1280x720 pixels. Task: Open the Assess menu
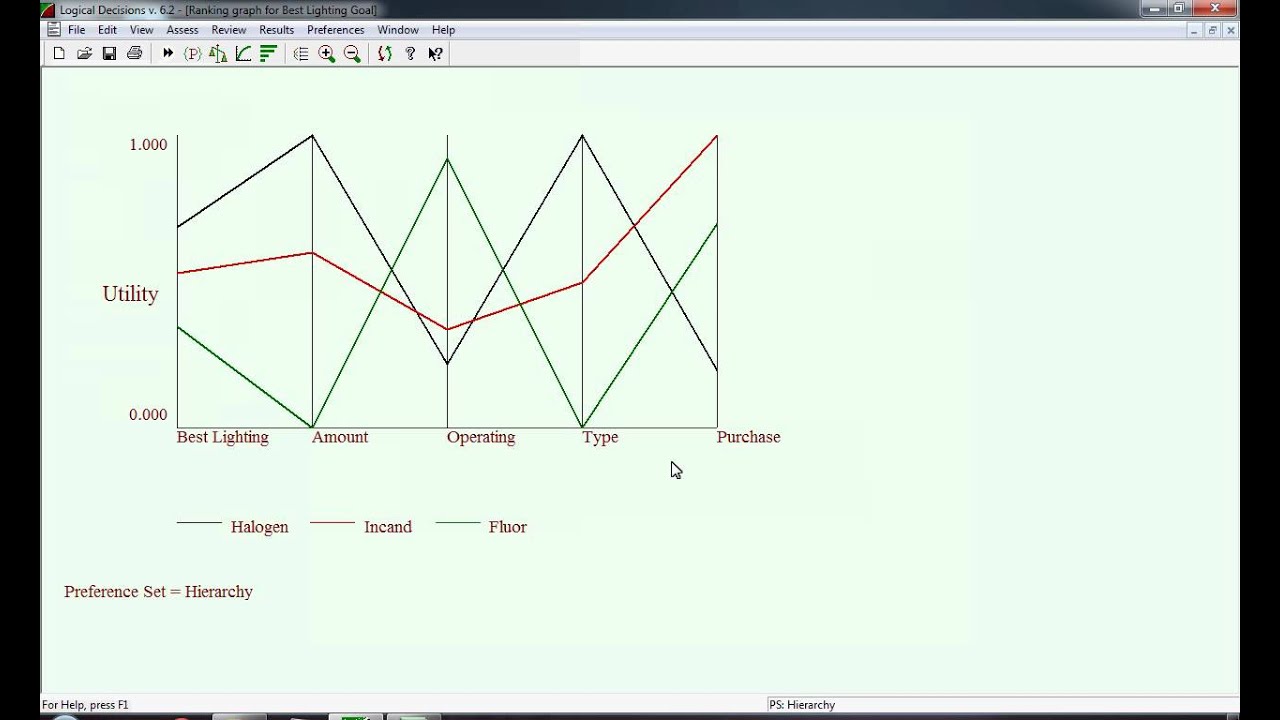click(182, 30)
